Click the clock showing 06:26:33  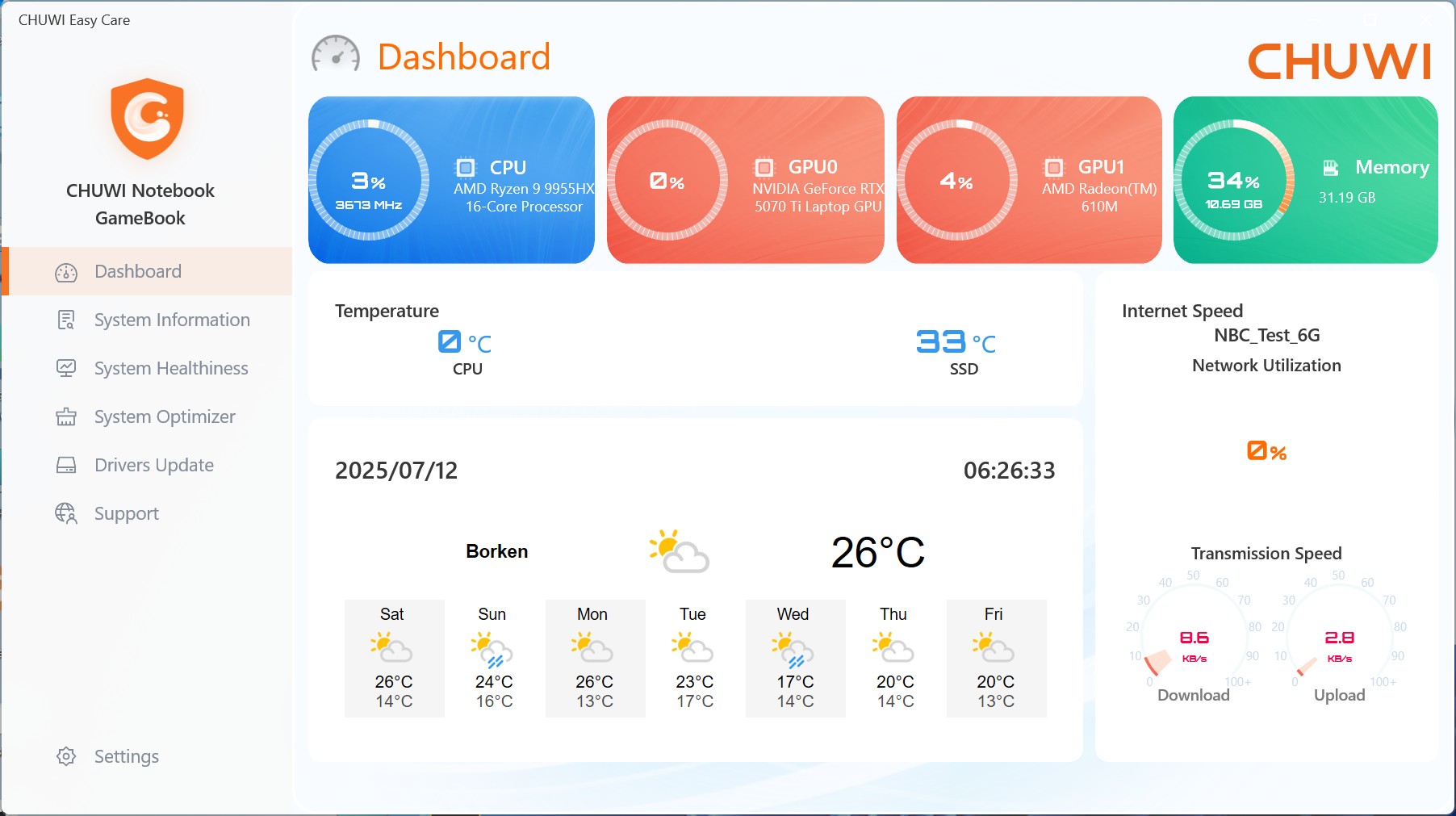pyautogui.click(x=1010, y=471)
